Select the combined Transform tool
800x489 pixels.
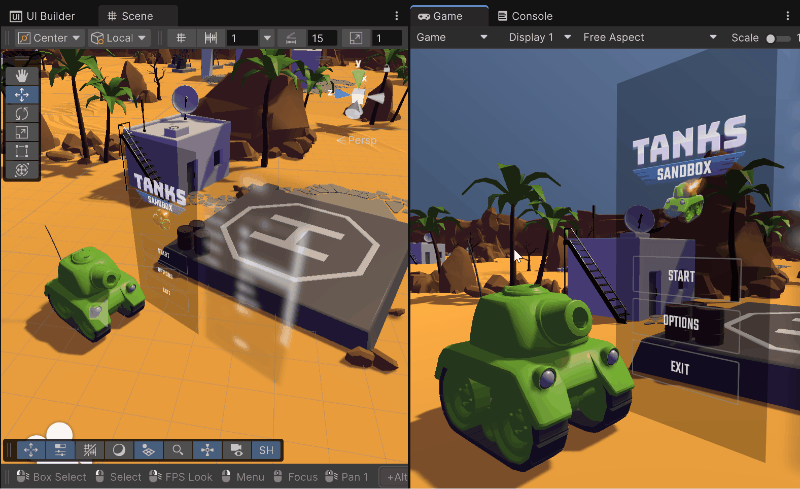coord(22,170)
